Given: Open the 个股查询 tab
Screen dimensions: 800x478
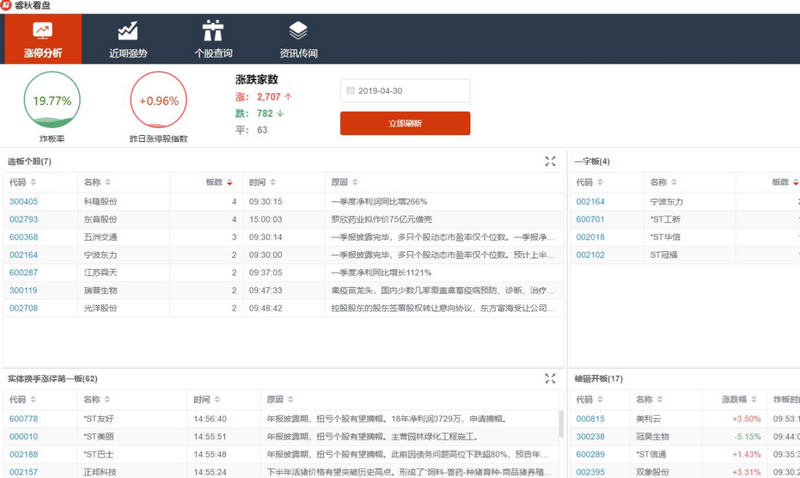Looking at the screenshot, I should tap(213, 39).
